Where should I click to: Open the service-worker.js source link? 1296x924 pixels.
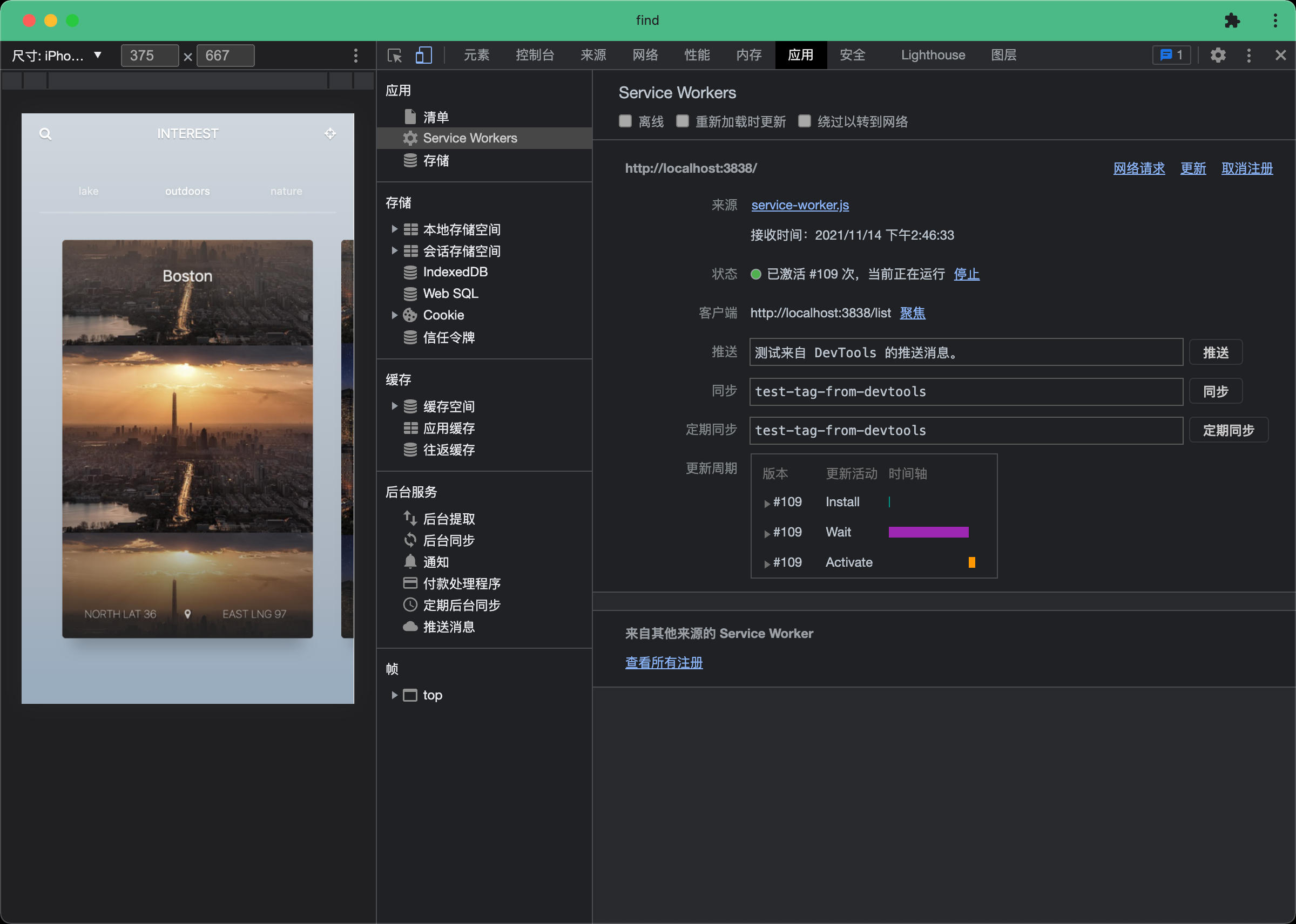[799, 205]
